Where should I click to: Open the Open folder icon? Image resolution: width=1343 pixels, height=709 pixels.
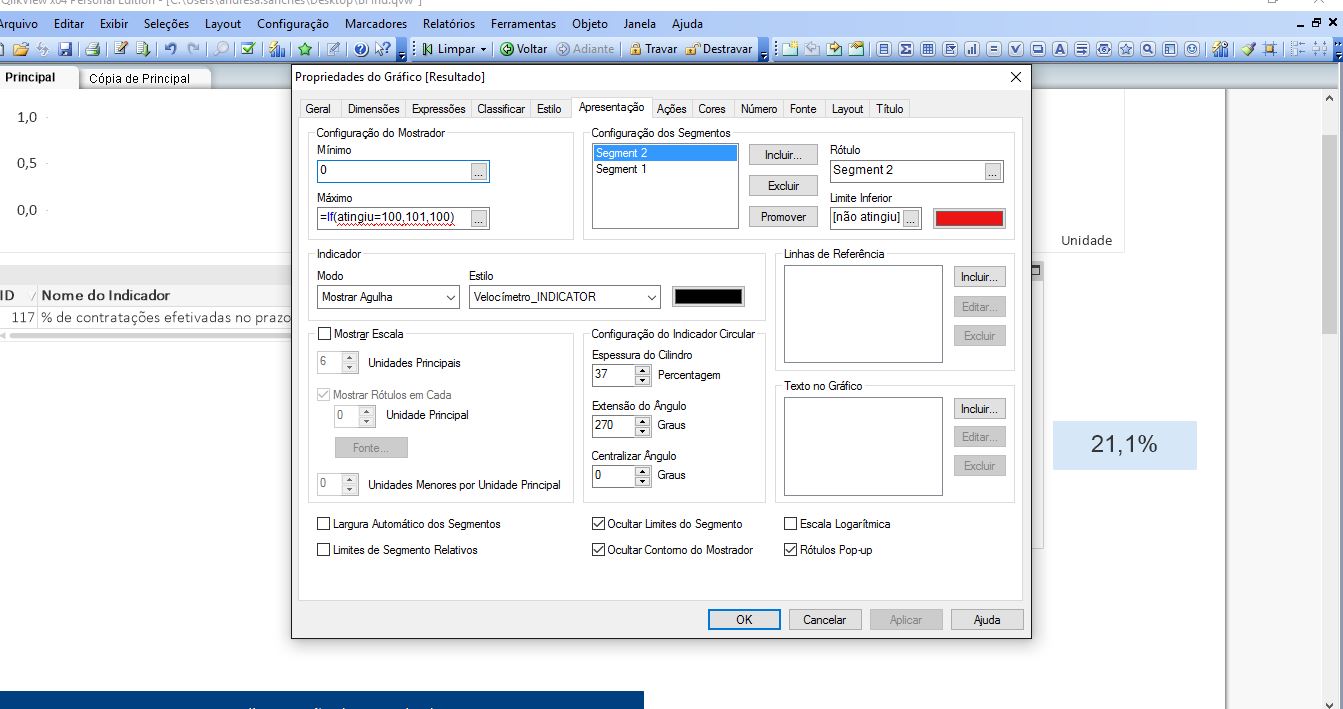[20, 49]
